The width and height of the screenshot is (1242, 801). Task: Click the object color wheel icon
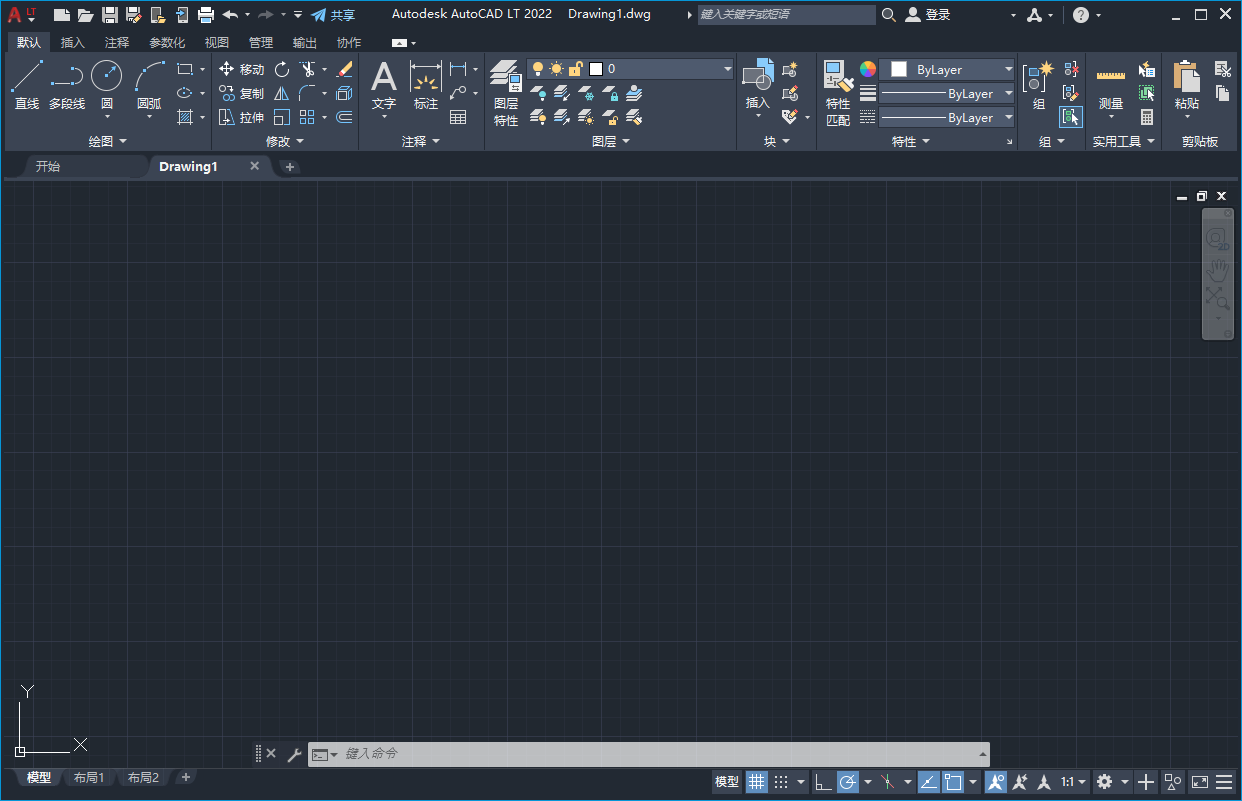pos(868,69)
